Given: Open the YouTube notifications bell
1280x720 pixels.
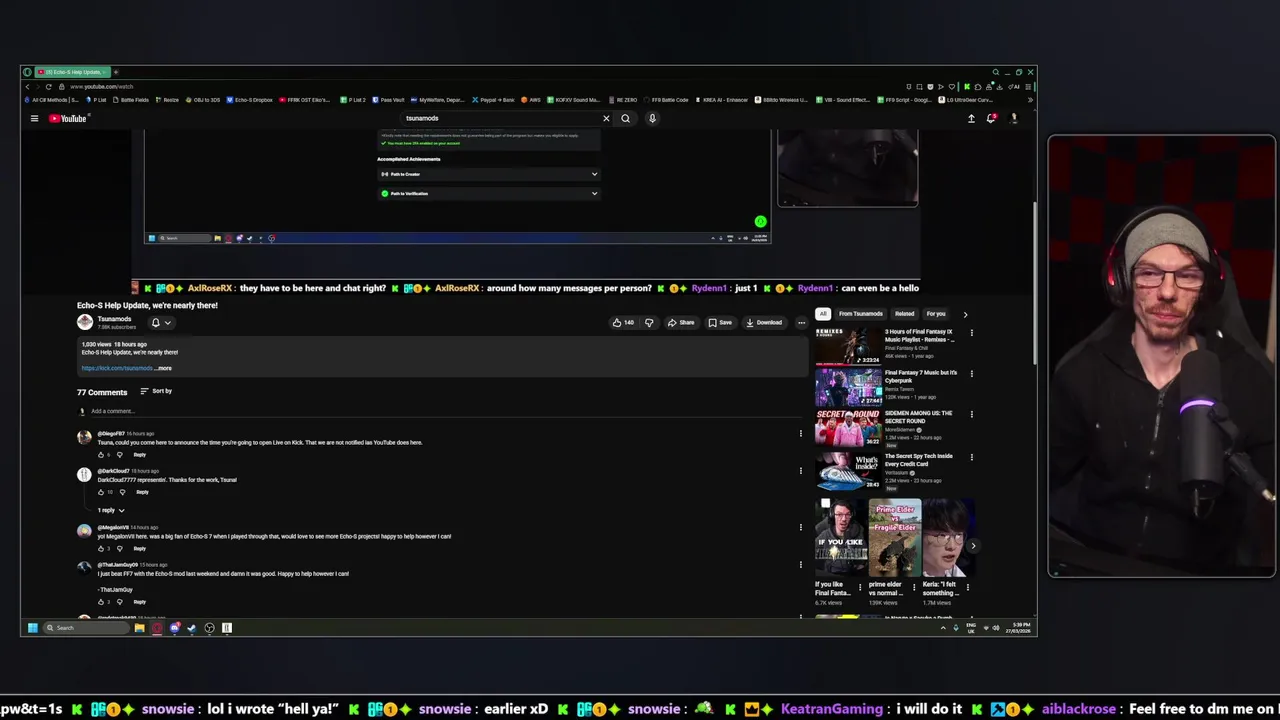Looking at the screenshot, I should (x=991, y=118).
